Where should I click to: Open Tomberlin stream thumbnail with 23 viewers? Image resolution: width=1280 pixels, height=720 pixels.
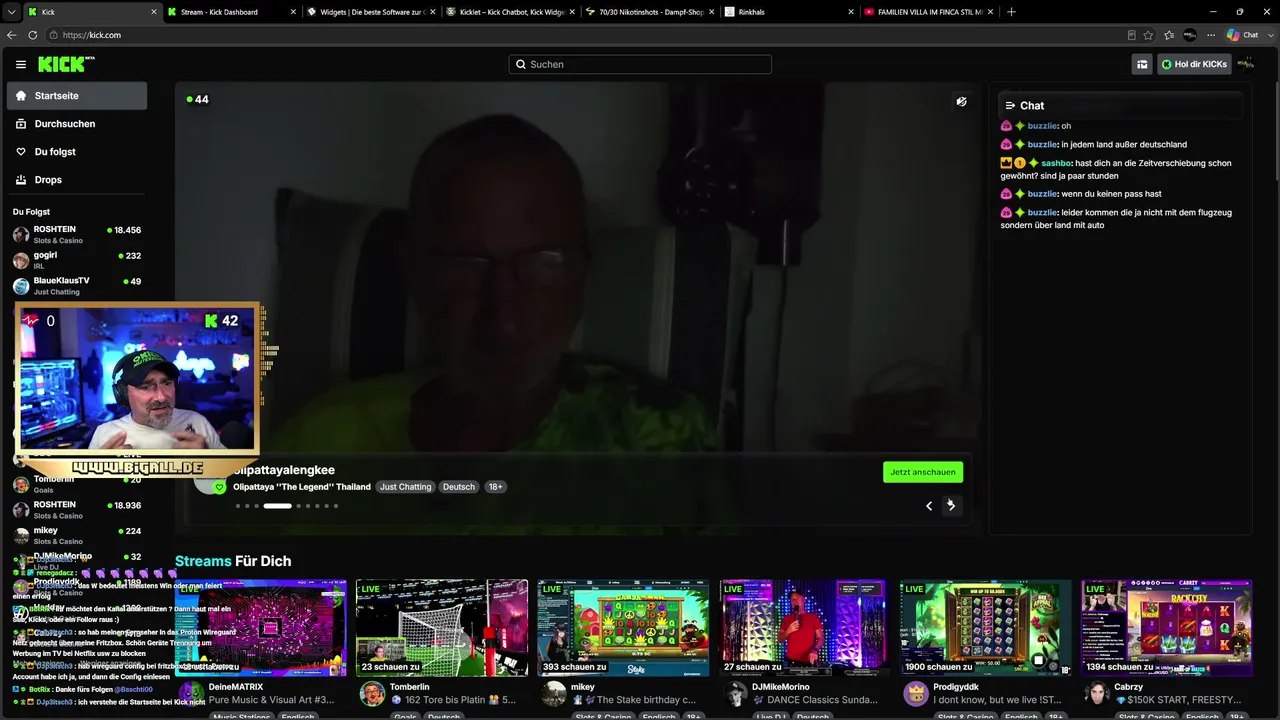tap(442, 627)
